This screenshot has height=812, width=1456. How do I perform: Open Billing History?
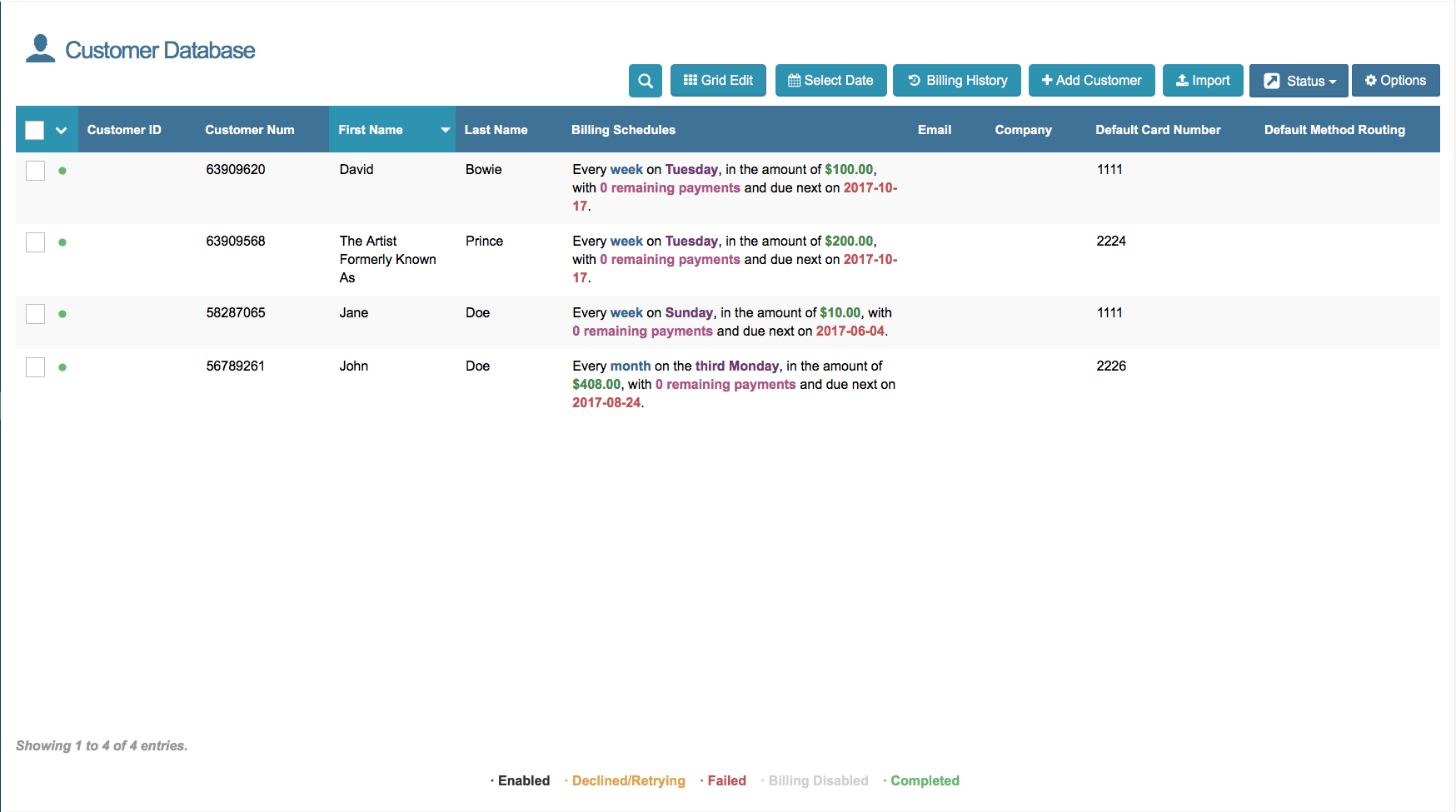point(957,81)
